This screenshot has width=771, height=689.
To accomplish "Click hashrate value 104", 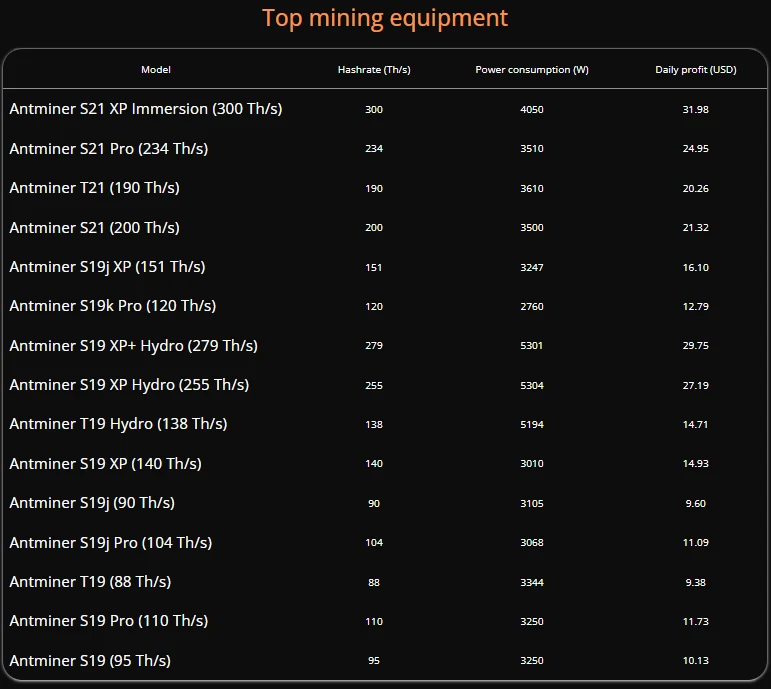I will click(374, 542).
